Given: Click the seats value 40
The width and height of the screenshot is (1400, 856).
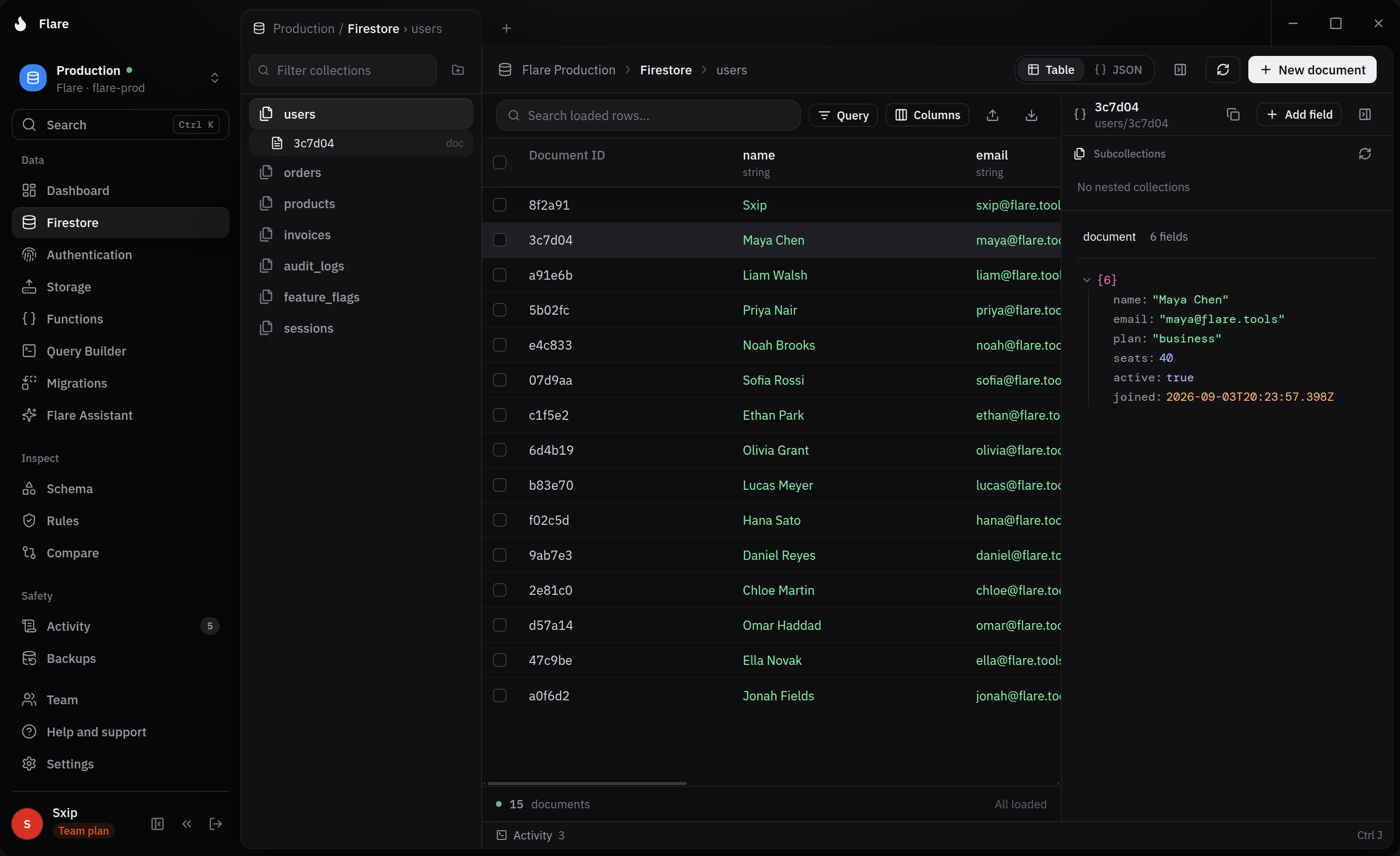Looking at the screenshot, I should point(1166,358).
